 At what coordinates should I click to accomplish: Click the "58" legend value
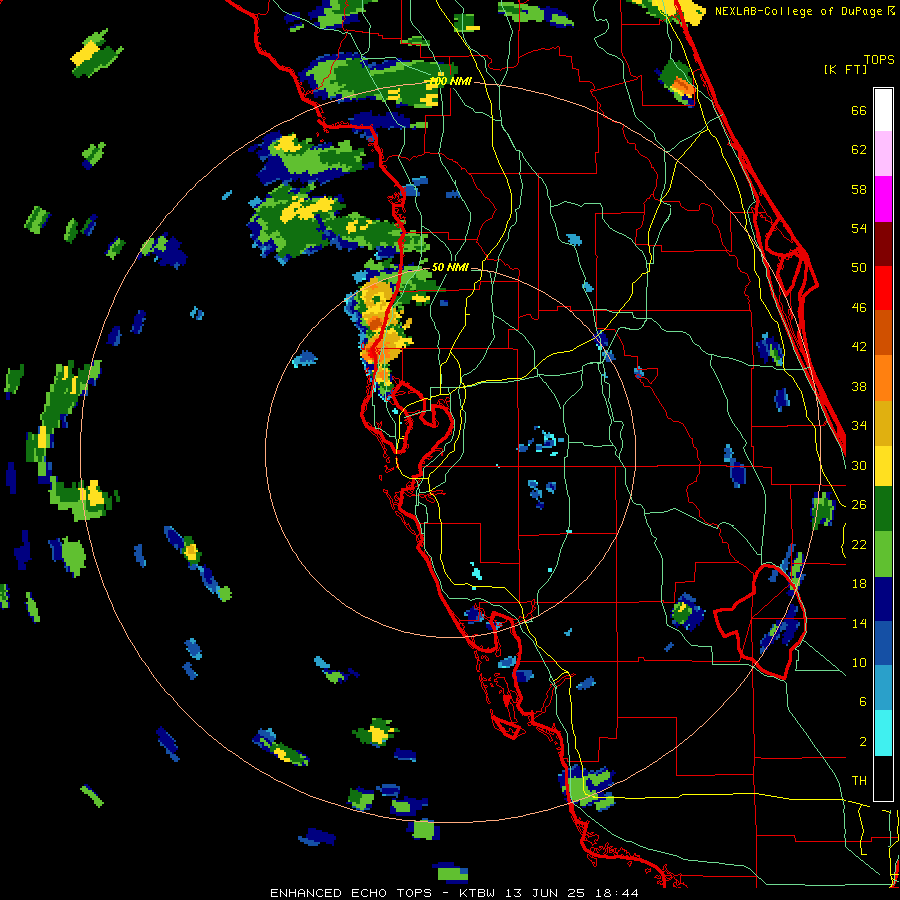859,189
